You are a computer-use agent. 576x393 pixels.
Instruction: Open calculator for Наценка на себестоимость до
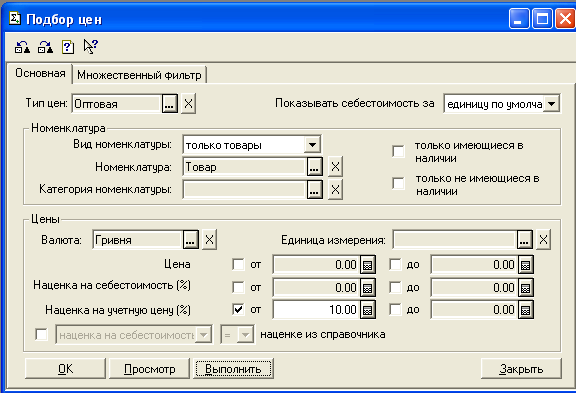click(526, 288)
